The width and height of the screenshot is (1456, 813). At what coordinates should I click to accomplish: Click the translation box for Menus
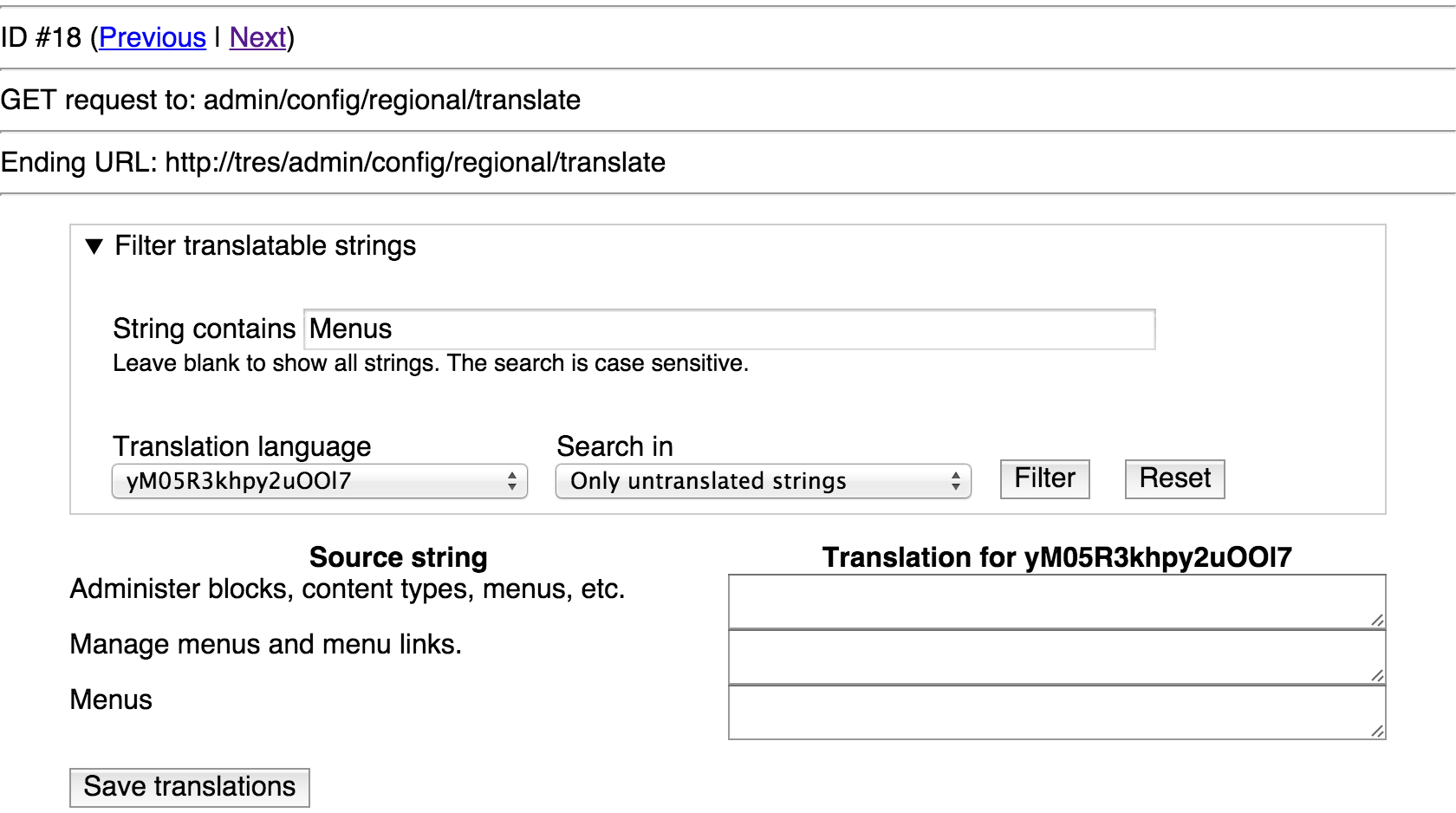(1057, 711)
